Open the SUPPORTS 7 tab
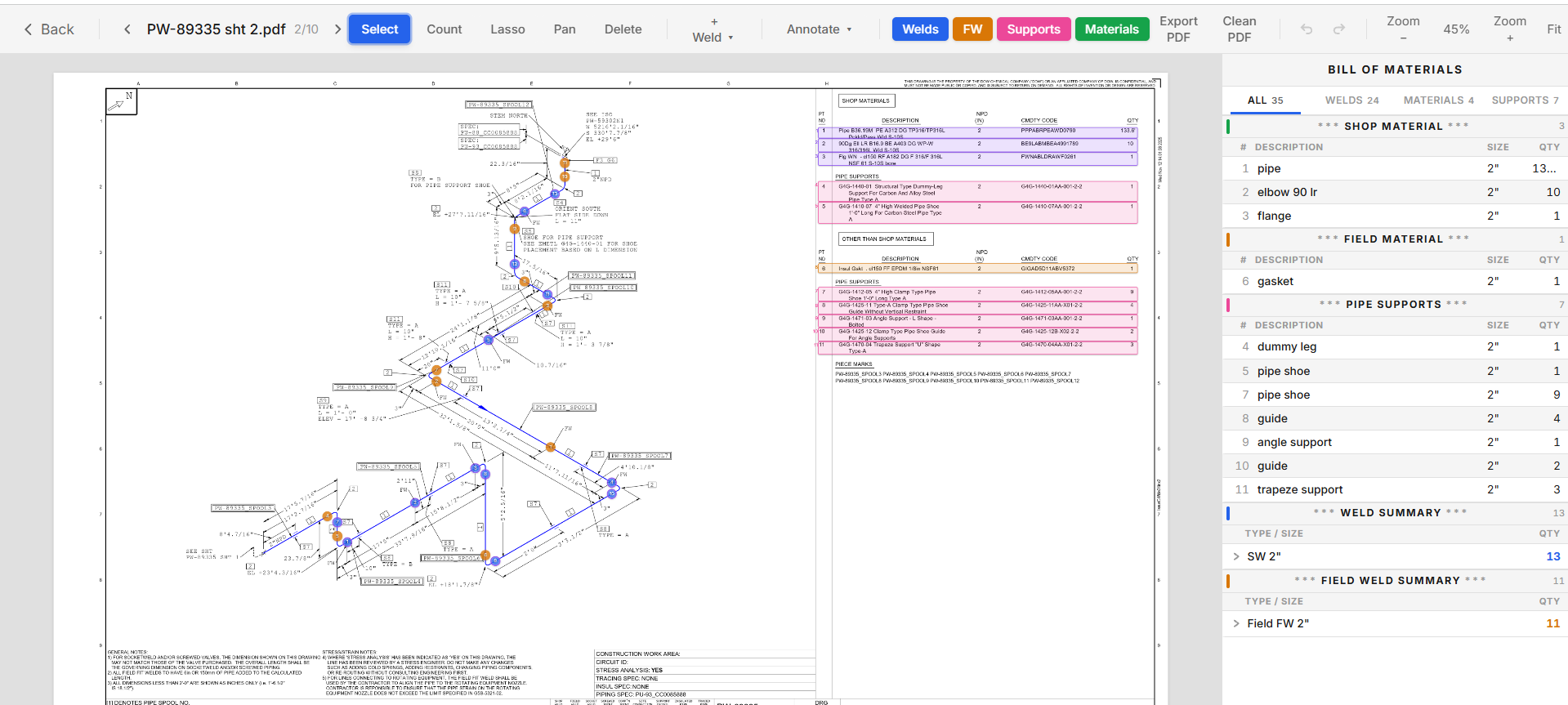The height and width of the screenshot is (705, 1568). (1525, 100)
